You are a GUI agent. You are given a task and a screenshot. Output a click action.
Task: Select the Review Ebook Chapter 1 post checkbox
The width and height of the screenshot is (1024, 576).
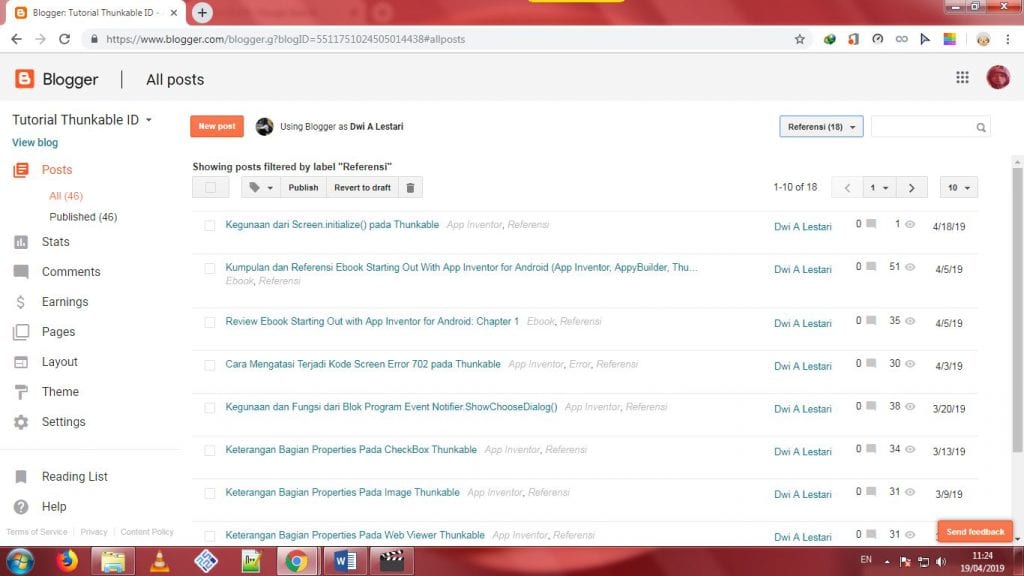point(210,323)
